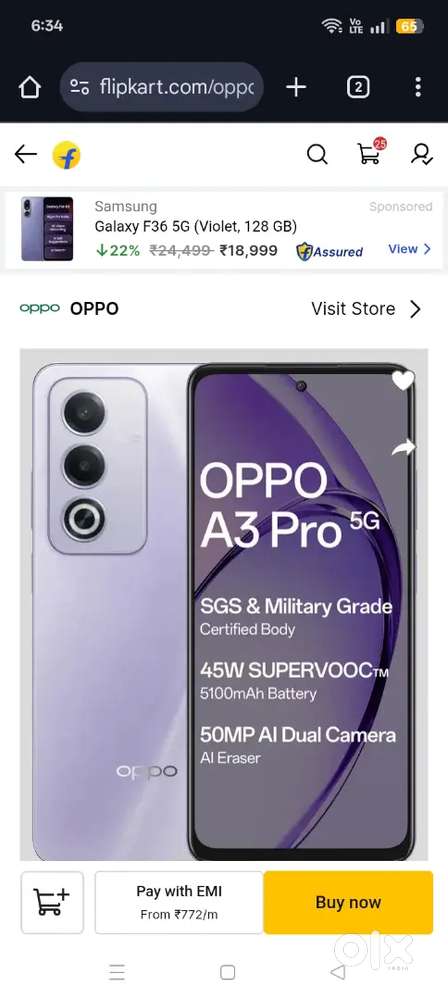Click the Buy now button
This screenshot has width=448, height=1000.
[348, 902]
